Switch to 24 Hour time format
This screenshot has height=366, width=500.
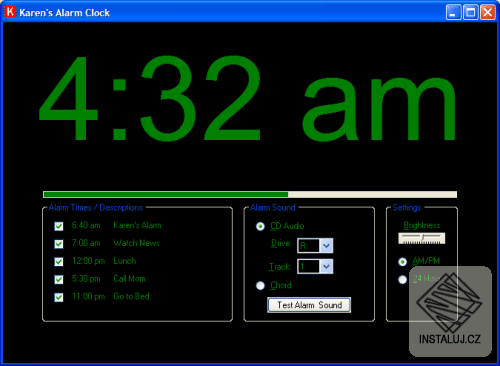403,279
